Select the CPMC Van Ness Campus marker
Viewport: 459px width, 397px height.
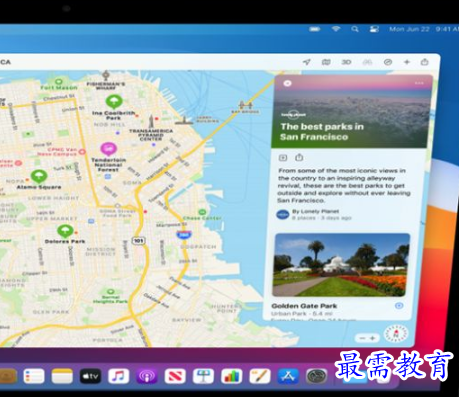(x=82, y=152)
